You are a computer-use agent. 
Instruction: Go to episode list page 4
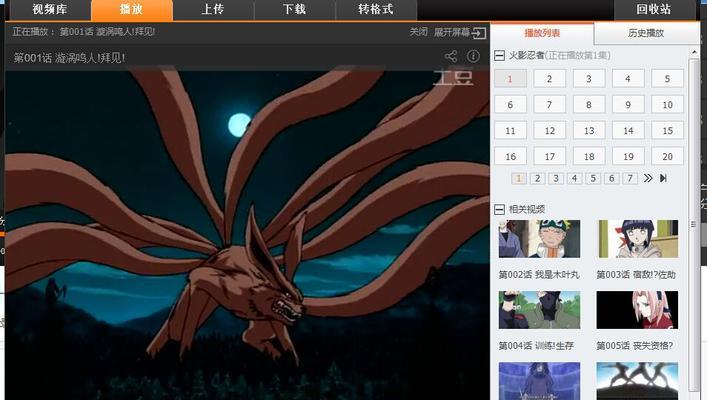pos(574,178)
